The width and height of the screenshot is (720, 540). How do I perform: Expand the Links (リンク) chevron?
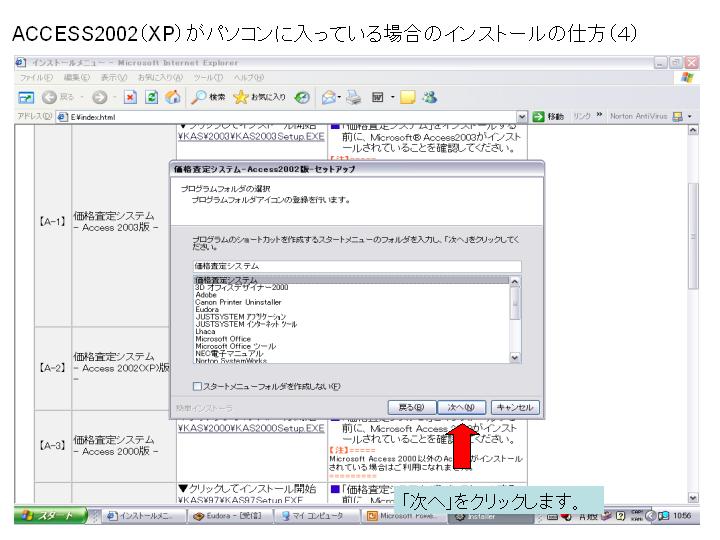[x=599, y=114]
